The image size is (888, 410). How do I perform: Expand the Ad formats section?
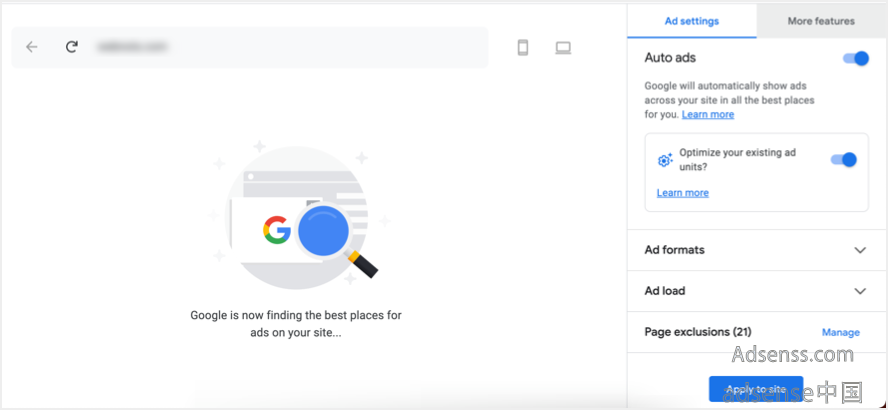(756, 250)
